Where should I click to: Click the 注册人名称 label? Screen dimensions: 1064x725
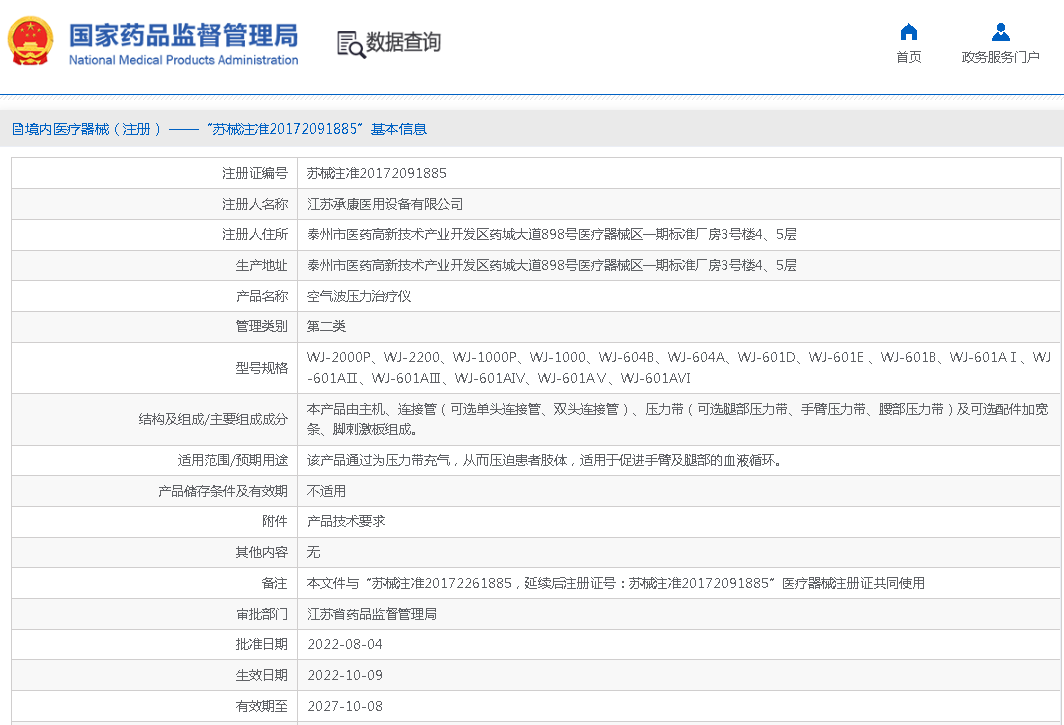254,204
